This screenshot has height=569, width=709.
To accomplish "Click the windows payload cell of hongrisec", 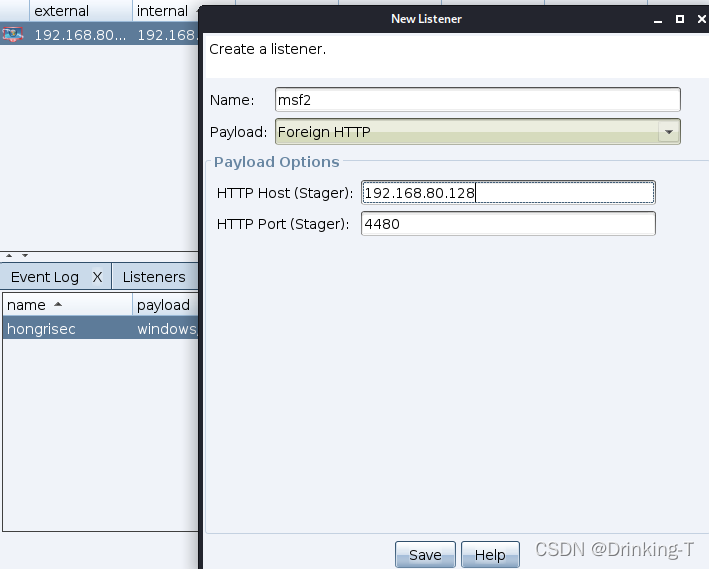I will 166,328.
